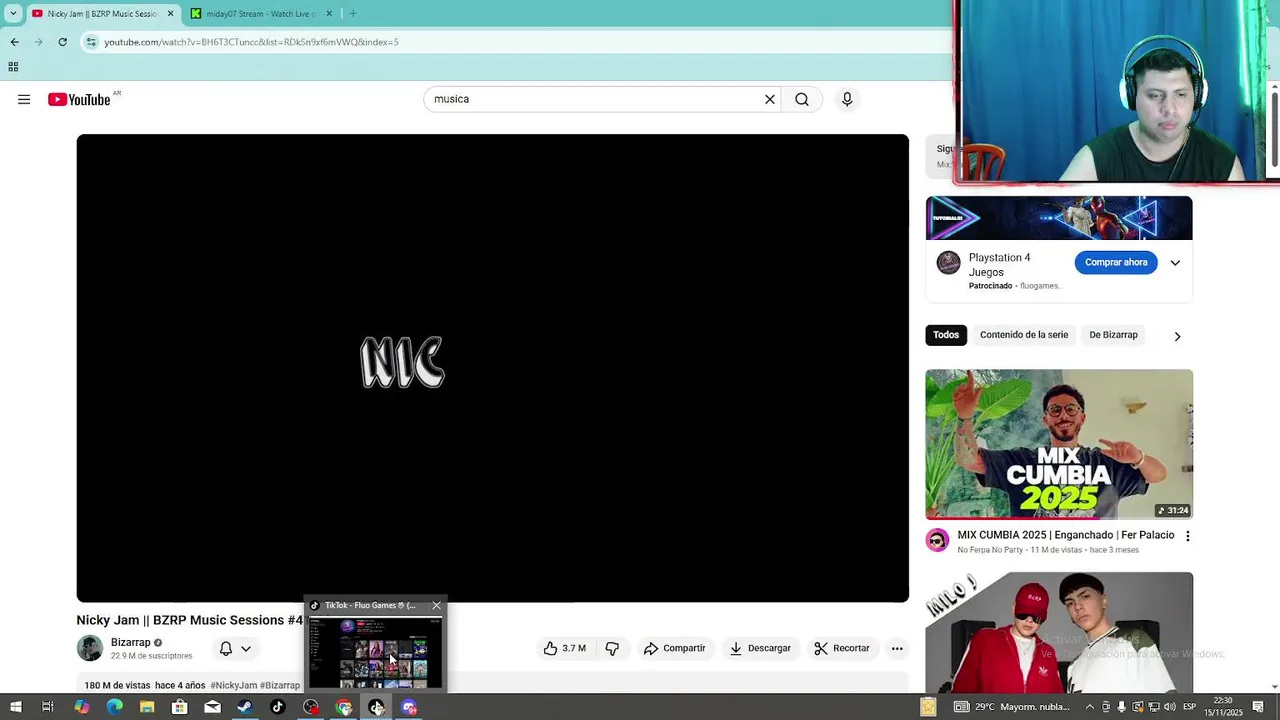
Task: Click the video player area
Action: click(493, 368)
